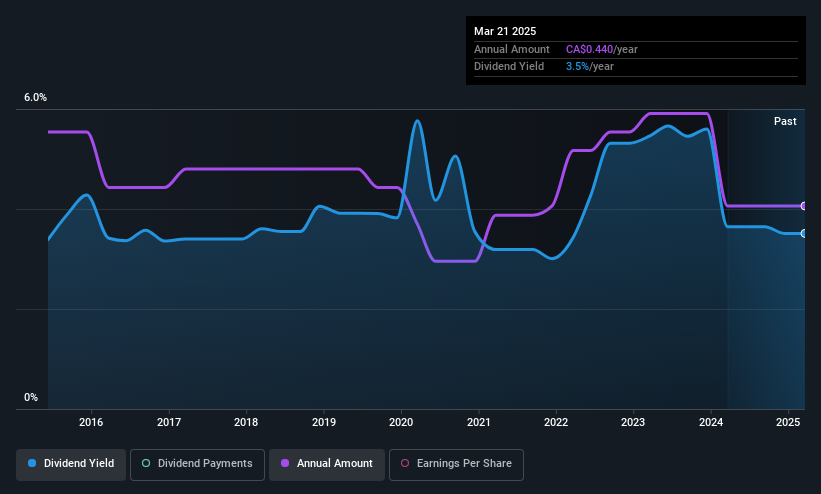Screen dimensions: 821x494
Task: Click the CA$0.440/year value in tooltip
Action: pos(602,49)
